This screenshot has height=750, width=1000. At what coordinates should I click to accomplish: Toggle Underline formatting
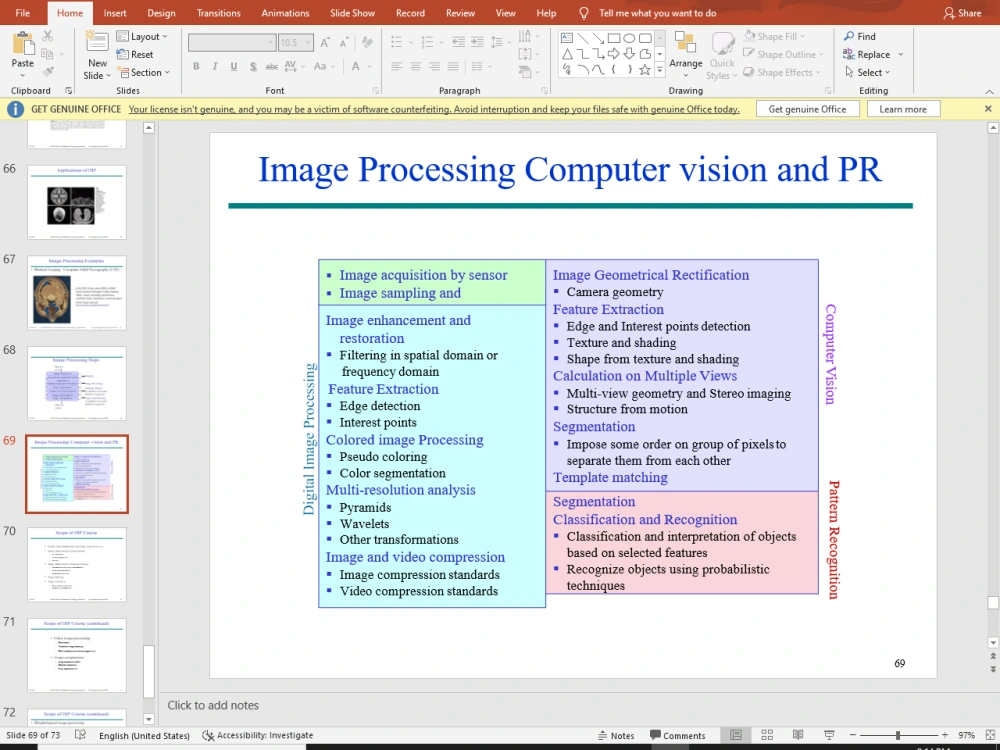(x=234, y=66)
